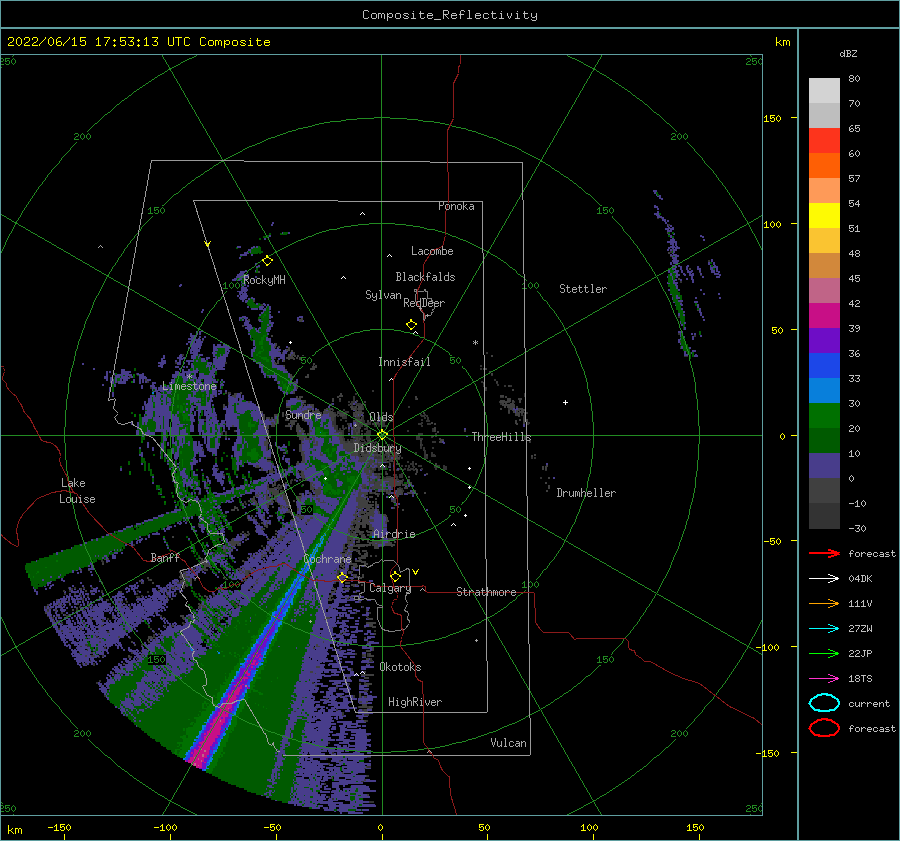
Task: Click the Innisfail label
Action: pyautogui.click(x=404, y=362)
